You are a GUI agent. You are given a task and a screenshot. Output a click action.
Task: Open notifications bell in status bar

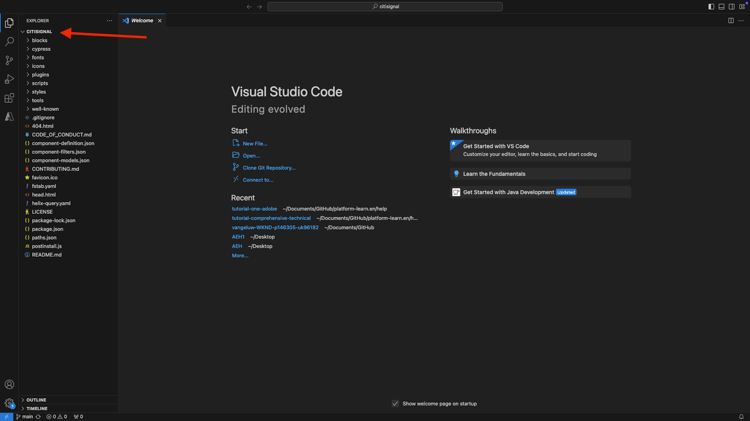tap(741, 417)
